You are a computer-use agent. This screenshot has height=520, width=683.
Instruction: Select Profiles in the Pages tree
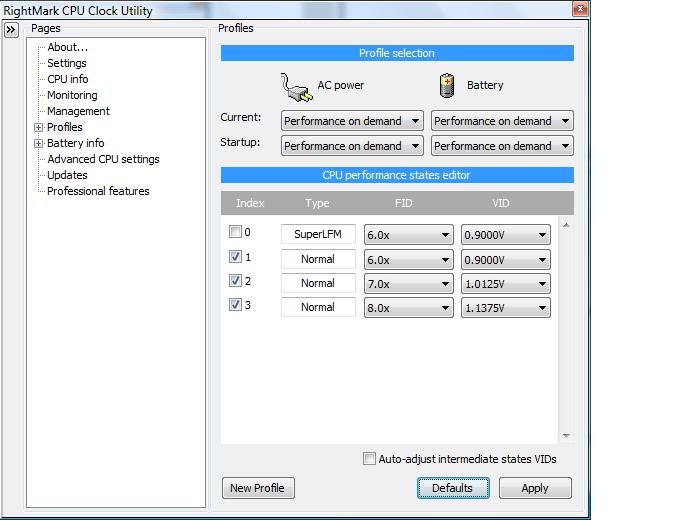click(x=64, y=127)
